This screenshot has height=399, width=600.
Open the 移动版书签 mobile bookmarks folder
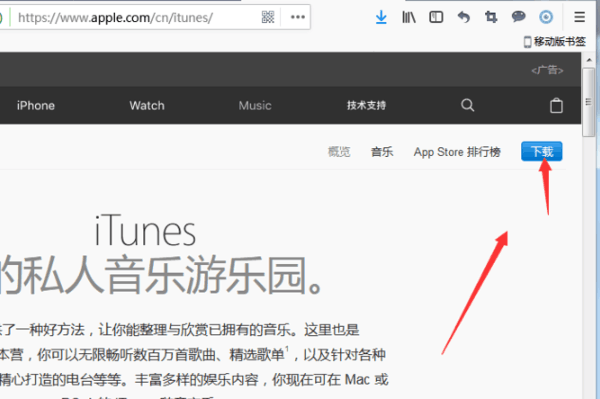pyautogui.click(x=555, y=41)
